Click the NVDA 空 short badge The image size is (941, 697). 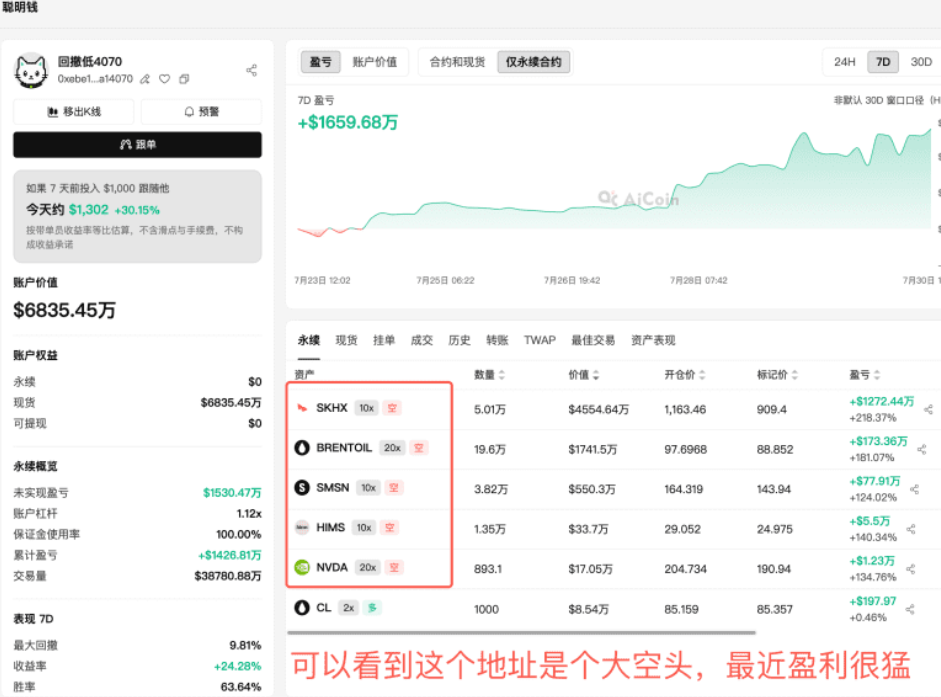tap(394, 567)
